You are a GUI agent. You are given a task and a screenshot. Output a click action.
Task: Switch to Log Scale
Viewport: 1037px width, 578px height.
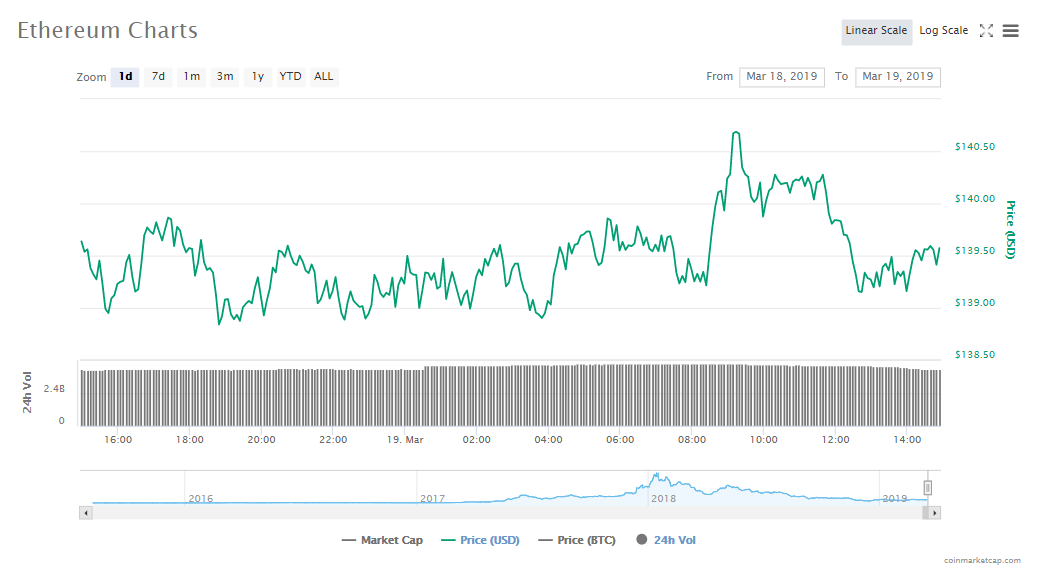point(943,31)
